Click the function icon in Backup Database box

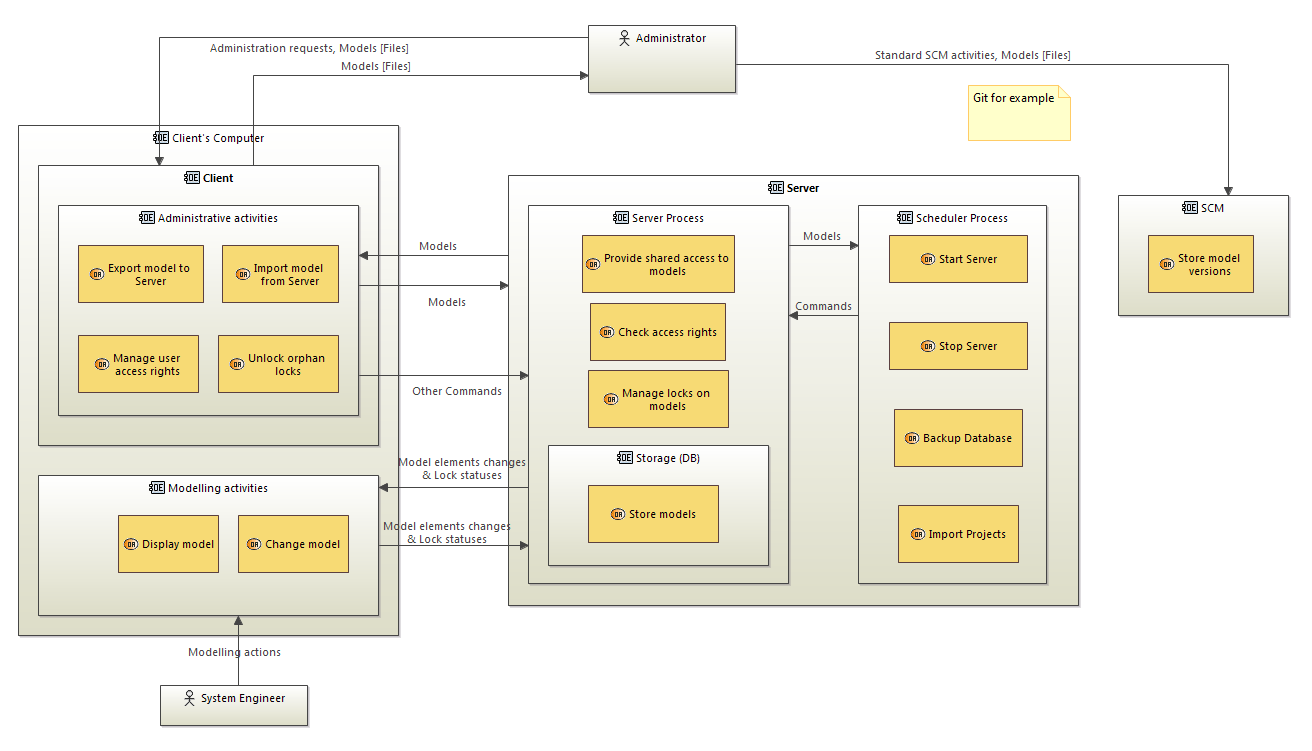[x=912, y=439]
